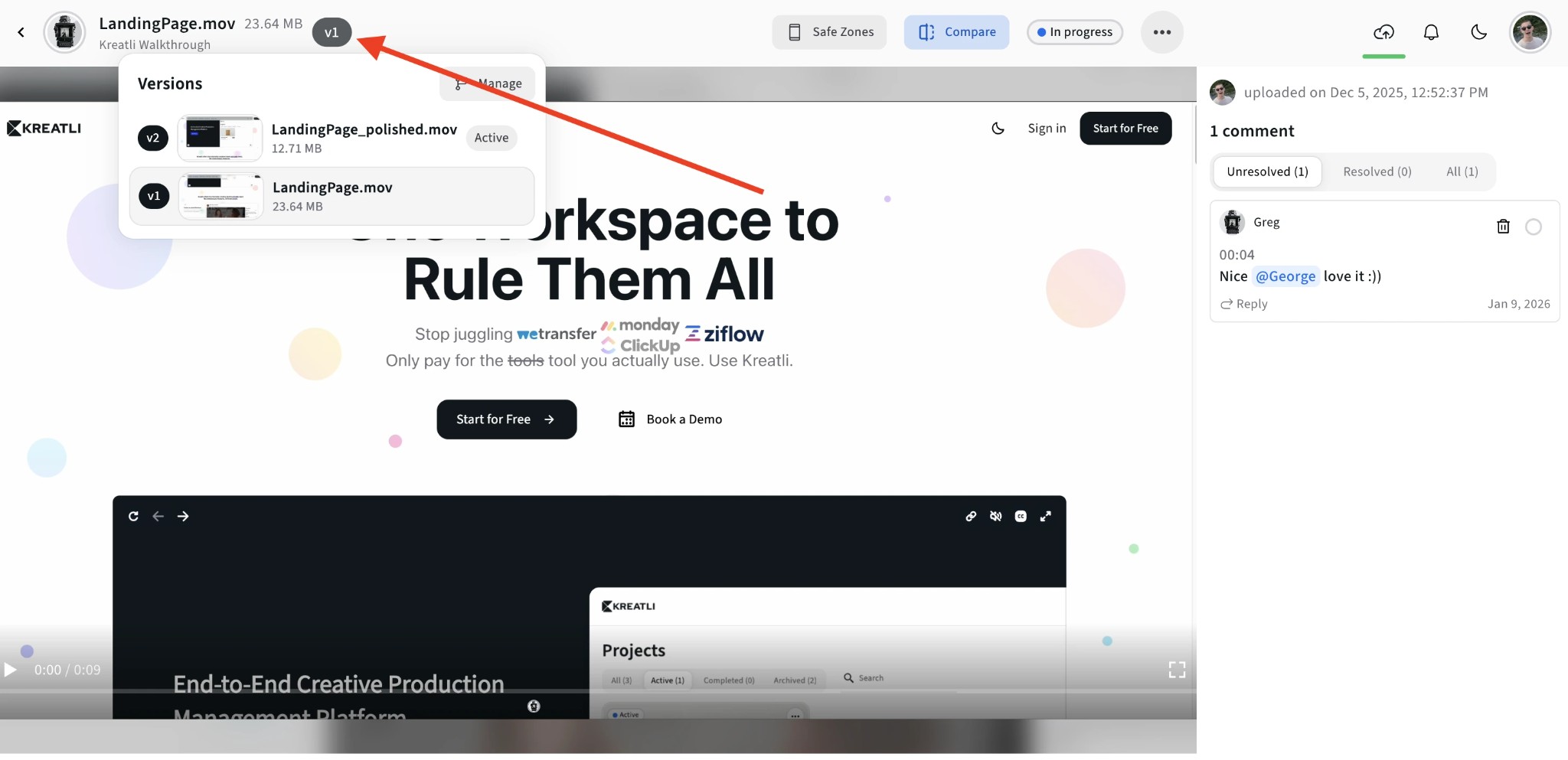Toggle fullscreen on the video player
1568x760 pixels.
coord(1177,669)
